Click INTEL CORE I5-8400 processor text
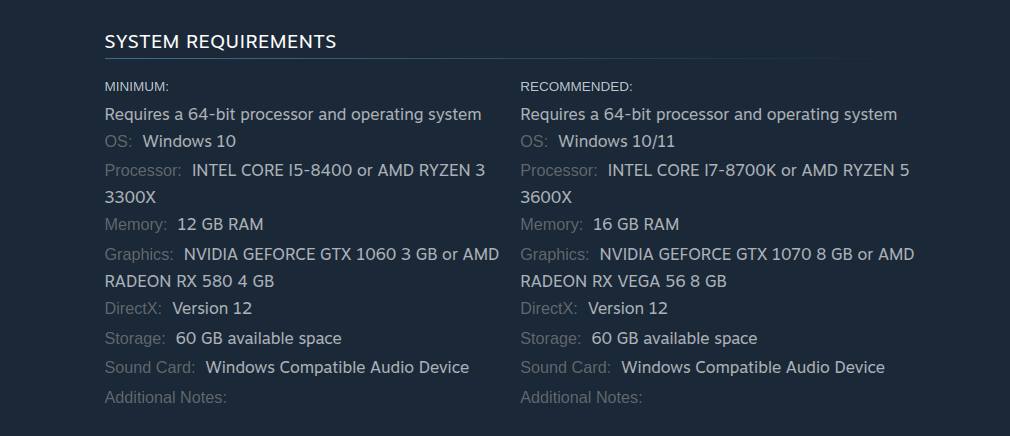Screen dimensions: 1010x436 pyautogui.click(x=272, y=171)
